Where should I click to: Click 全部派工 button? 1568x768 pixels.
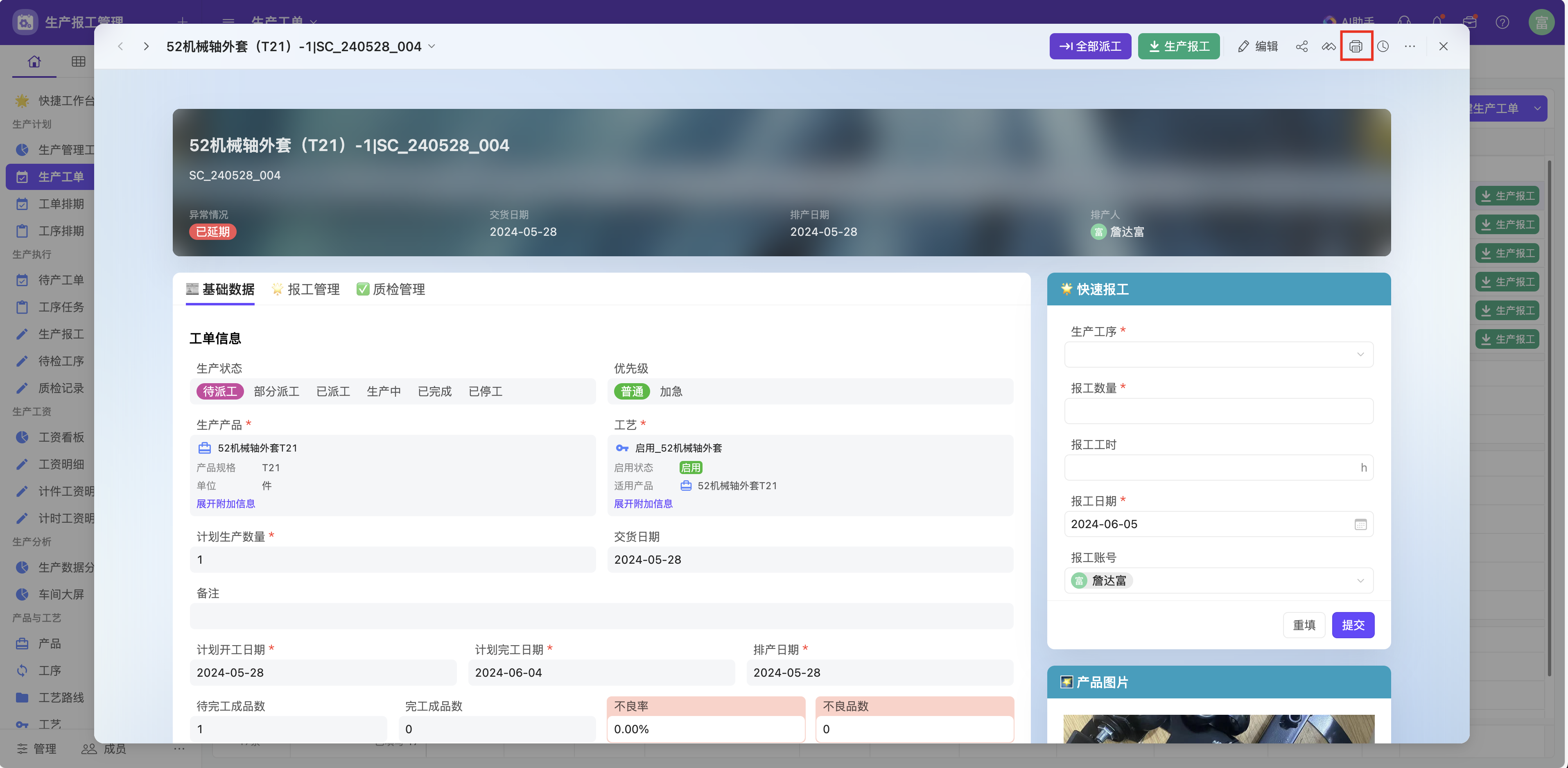(x=1090, y=46)
